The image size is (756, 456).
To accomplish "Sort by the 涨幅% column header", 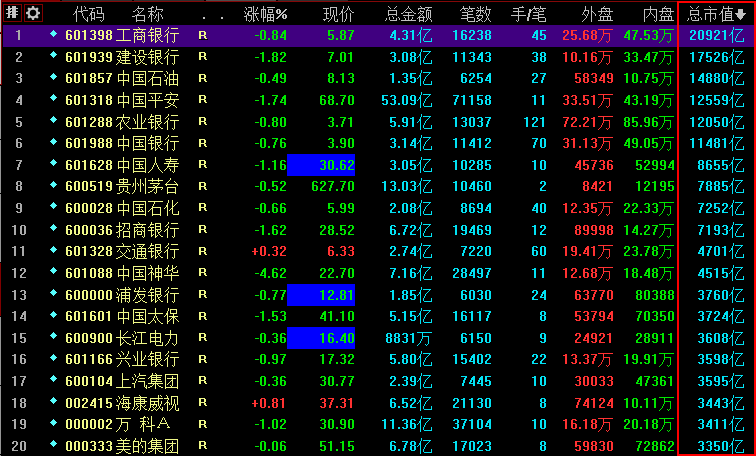I will (265, 14).
